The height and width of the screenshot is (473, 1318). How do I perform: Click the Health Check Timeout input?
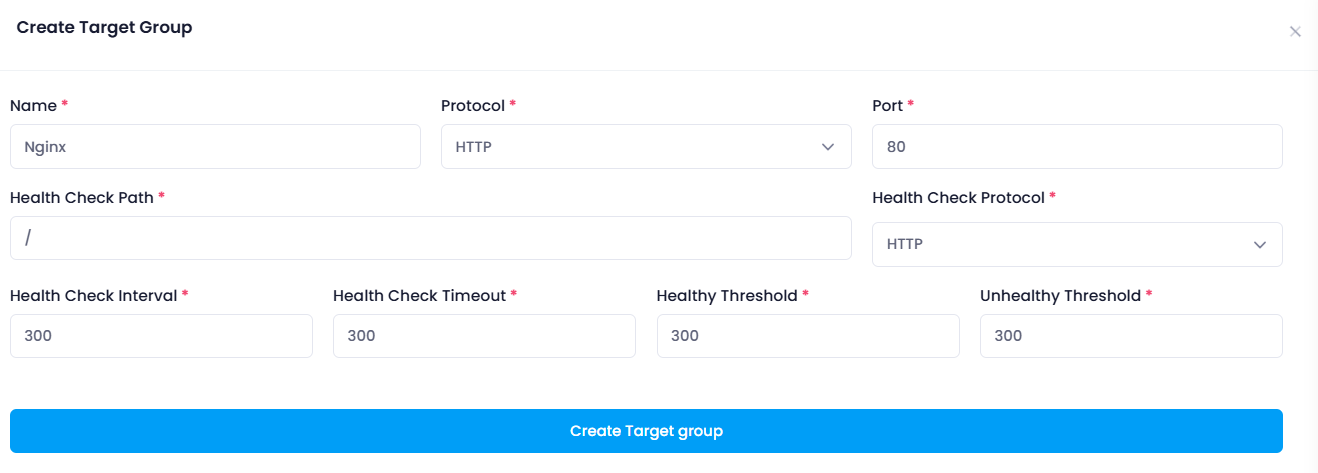(484, 336)
